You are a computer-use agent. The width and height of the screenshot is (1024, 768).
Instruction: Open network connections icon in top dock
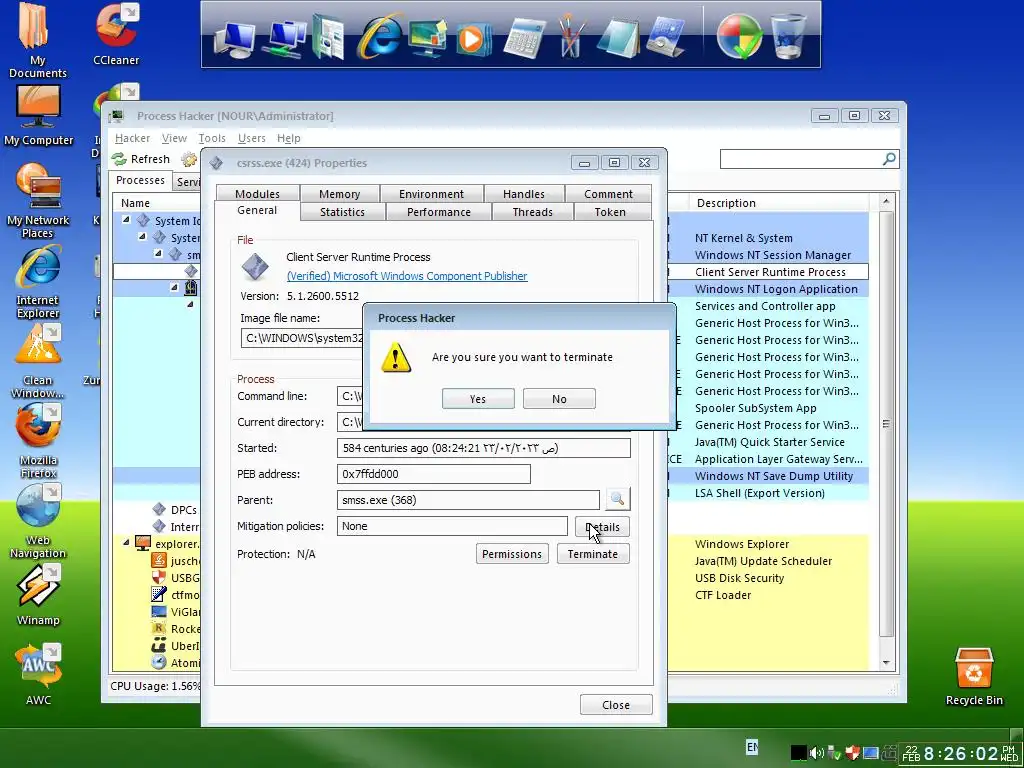click(x=284, y=38)
